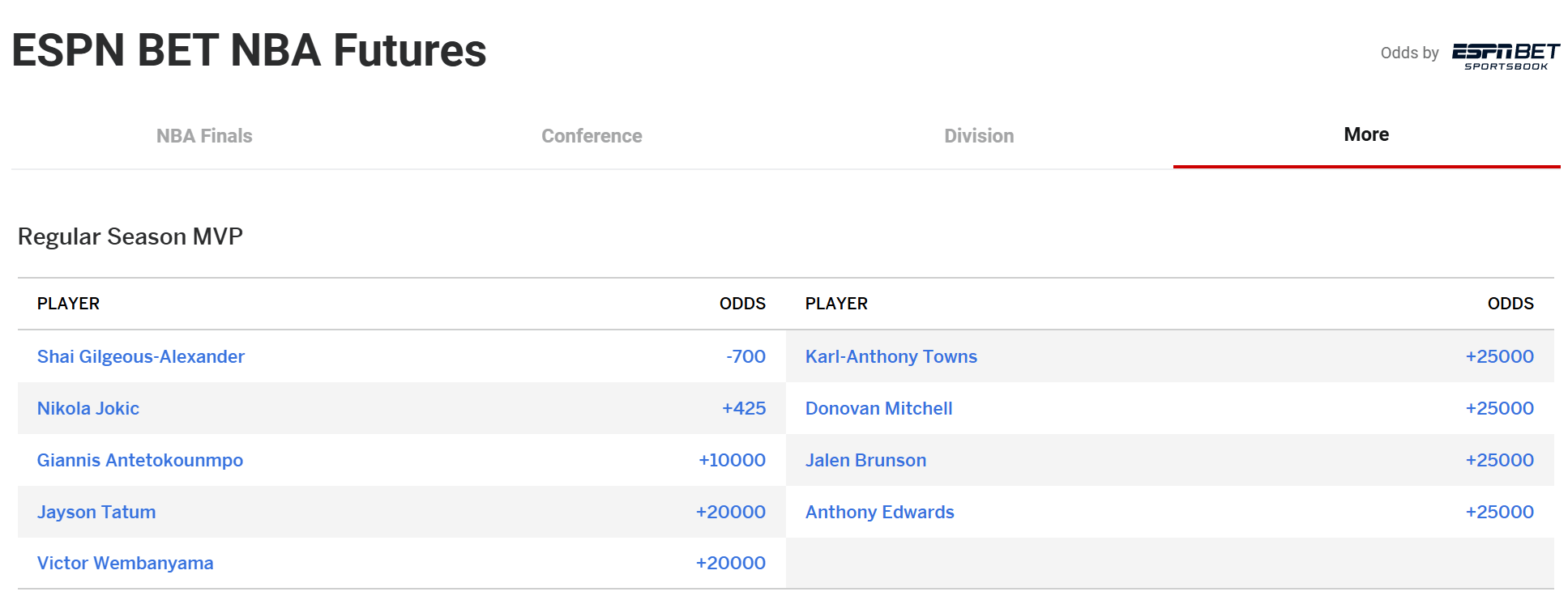This screenshot has height=613, width=1568.
Task: Click the Nikola Jokic link
Action: point(88,408)
